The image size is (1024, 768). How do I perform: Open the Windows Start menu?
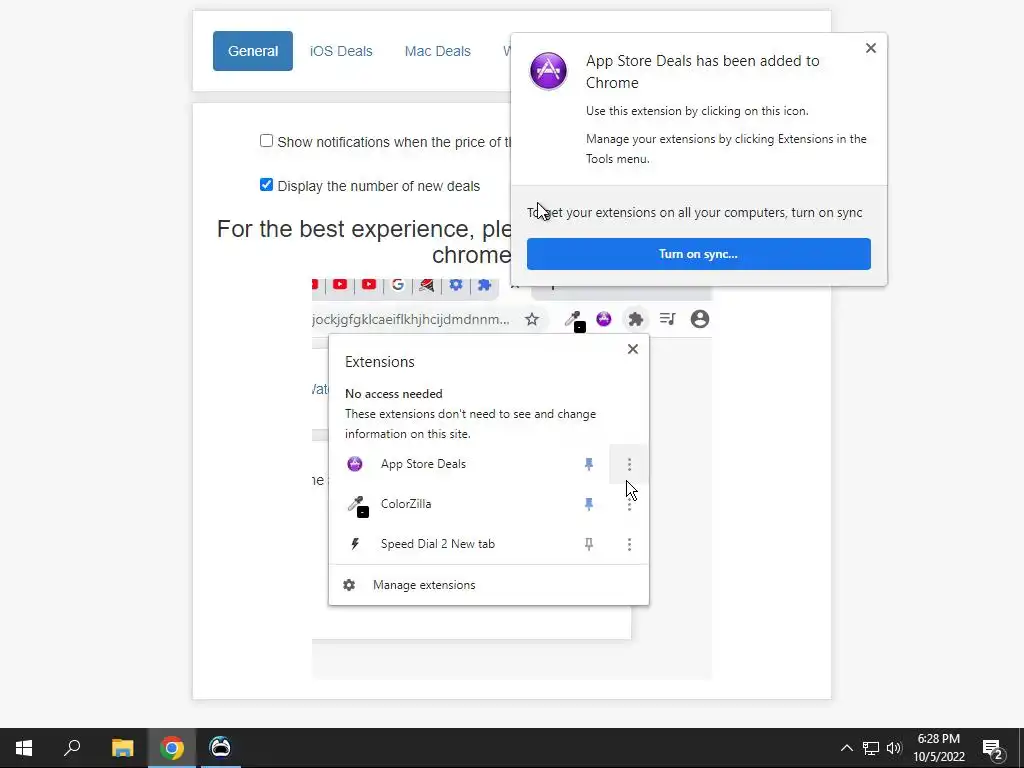[24, 748]
